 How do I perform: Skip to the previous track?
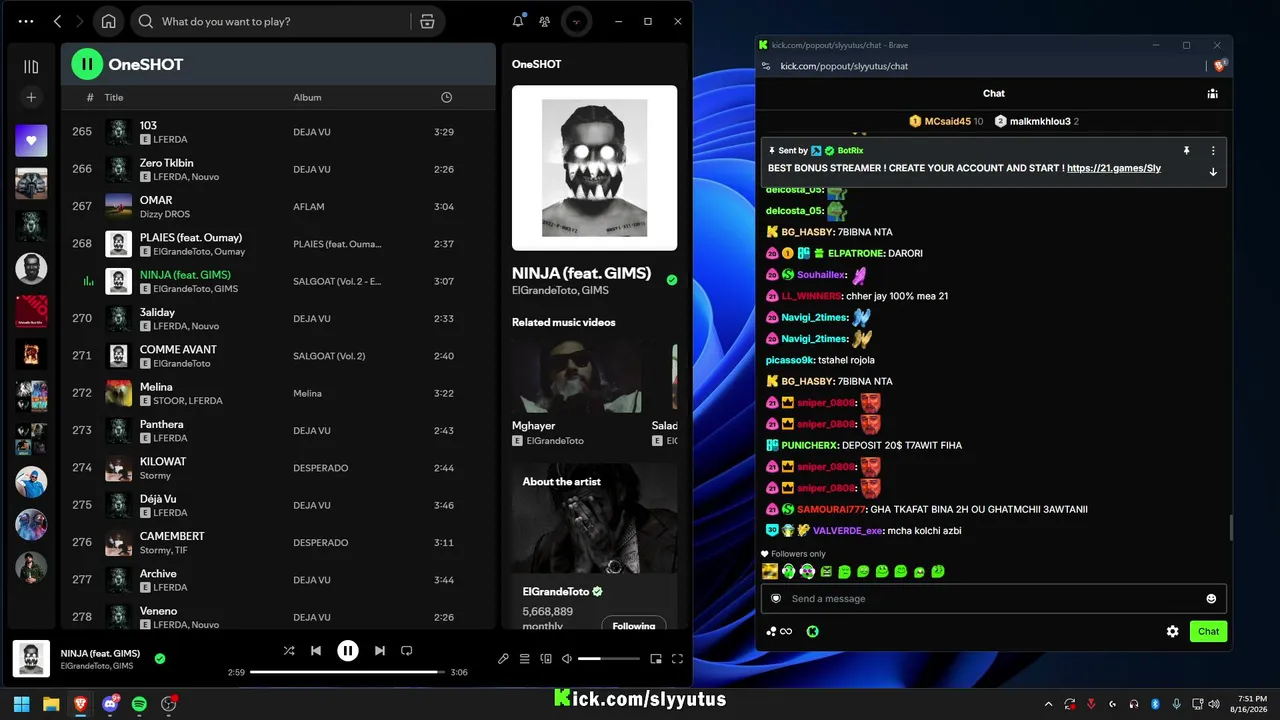(x=316, y=651)
